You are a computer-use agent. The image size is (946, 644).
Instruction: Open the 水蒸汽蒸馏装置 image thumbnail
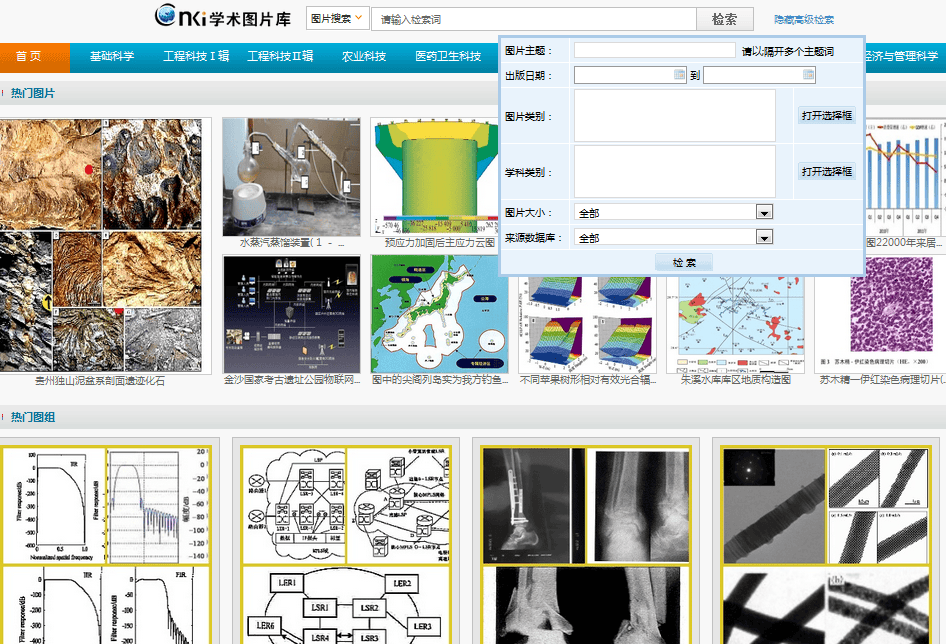290,177
